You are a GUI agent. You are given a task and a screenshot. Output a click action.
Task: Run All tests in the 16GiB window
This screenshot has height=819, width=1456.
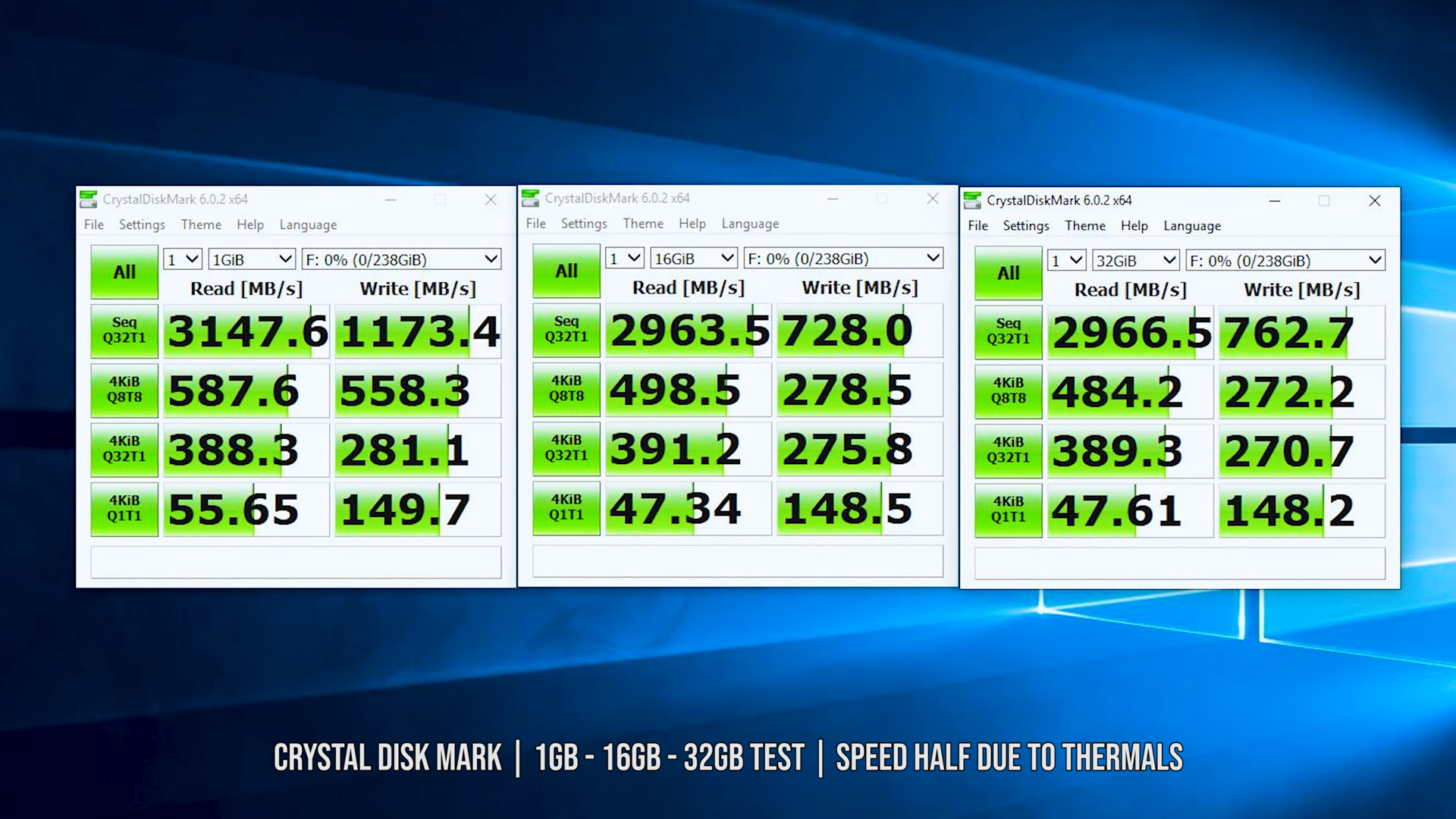pyautogui.click(x=566, y=271)
